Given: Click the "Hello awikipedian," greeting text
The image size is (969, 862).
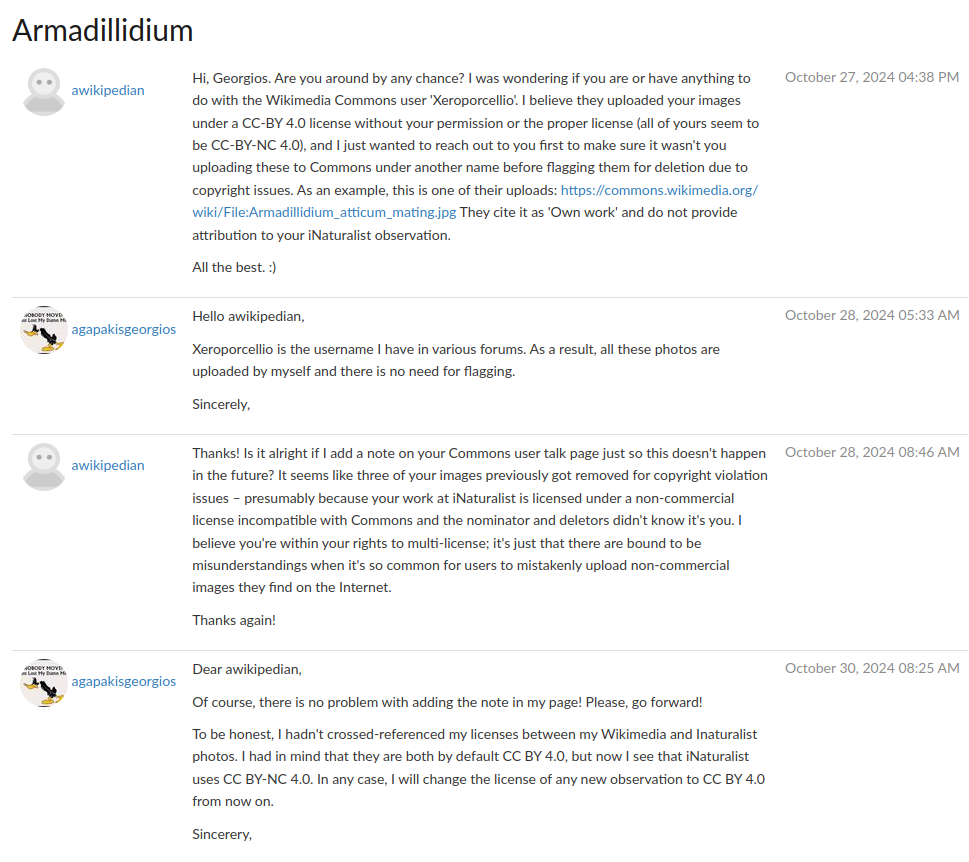Looking at the screenshot, I should pos(248,316).
